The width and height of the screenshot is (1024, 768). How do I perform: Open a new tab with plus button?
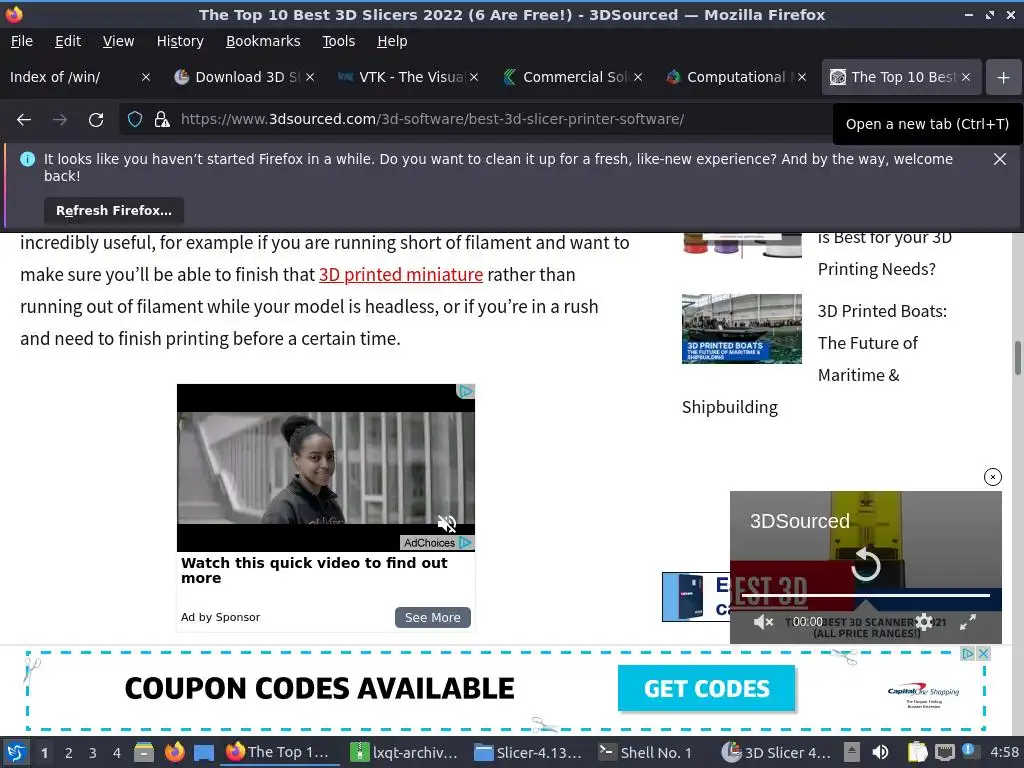point(1003,77)
